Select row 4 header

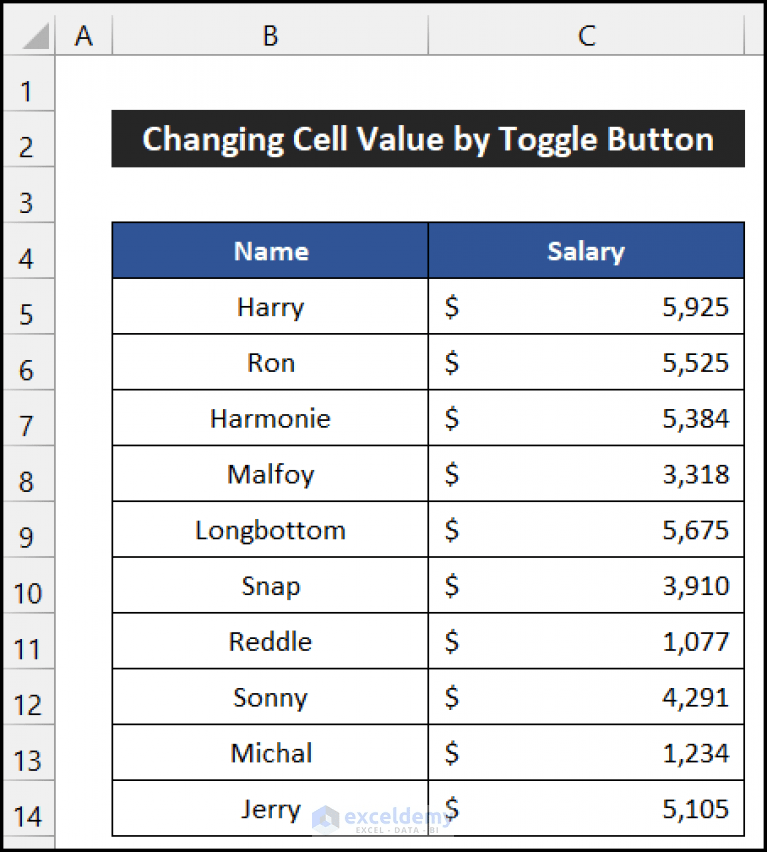[x=28, y=251]
